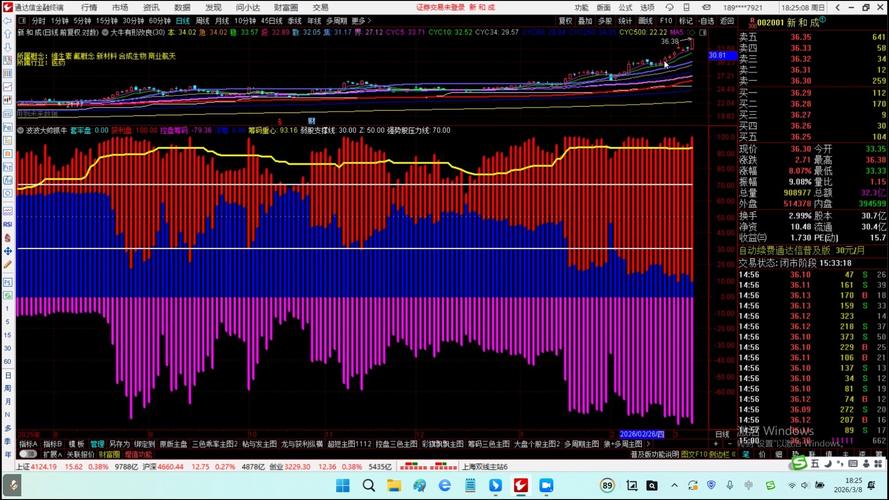Toggle the window icon right of MA5 label

[x=703, y=32]
